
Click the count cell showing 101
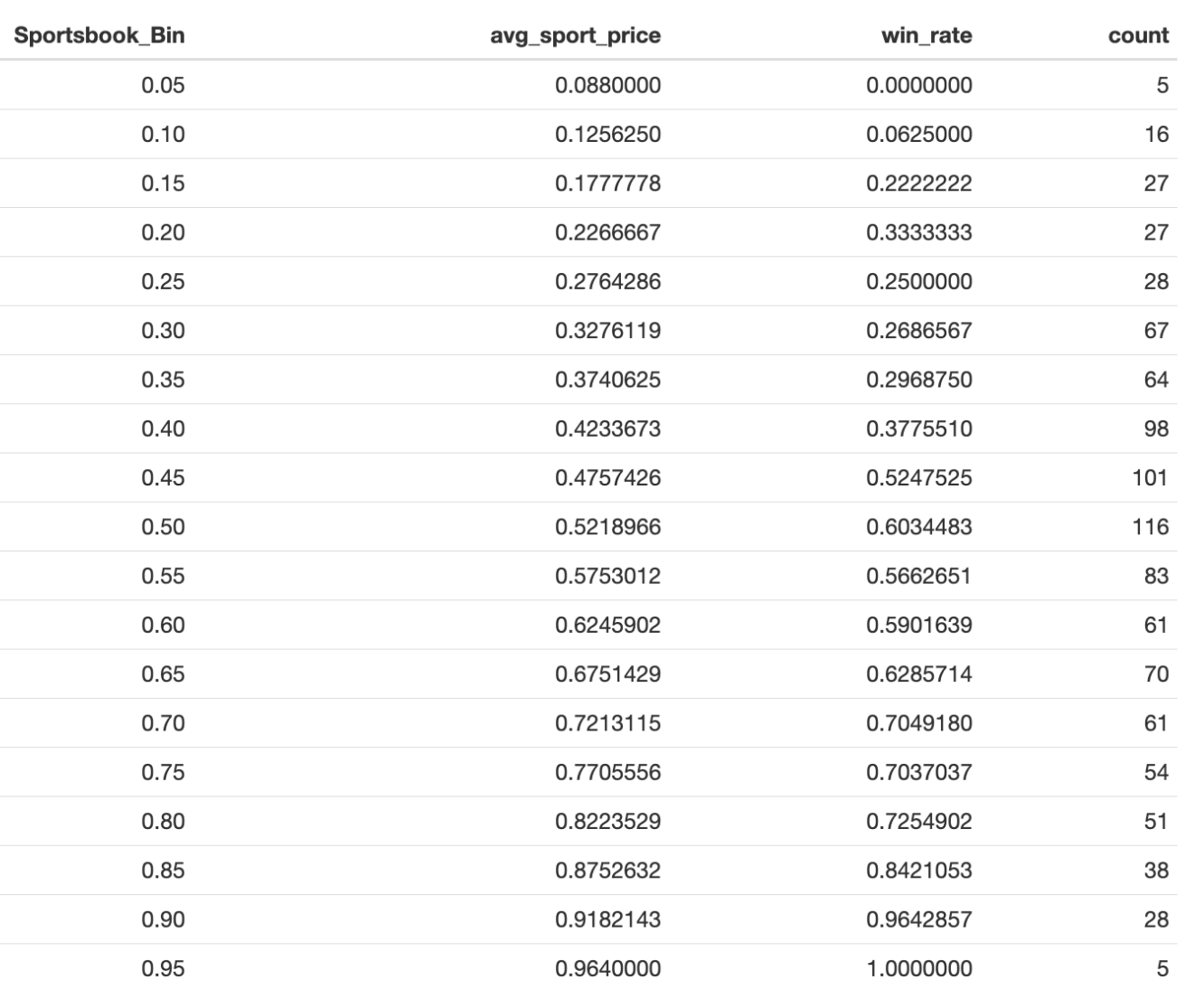tap(1150, 478)
